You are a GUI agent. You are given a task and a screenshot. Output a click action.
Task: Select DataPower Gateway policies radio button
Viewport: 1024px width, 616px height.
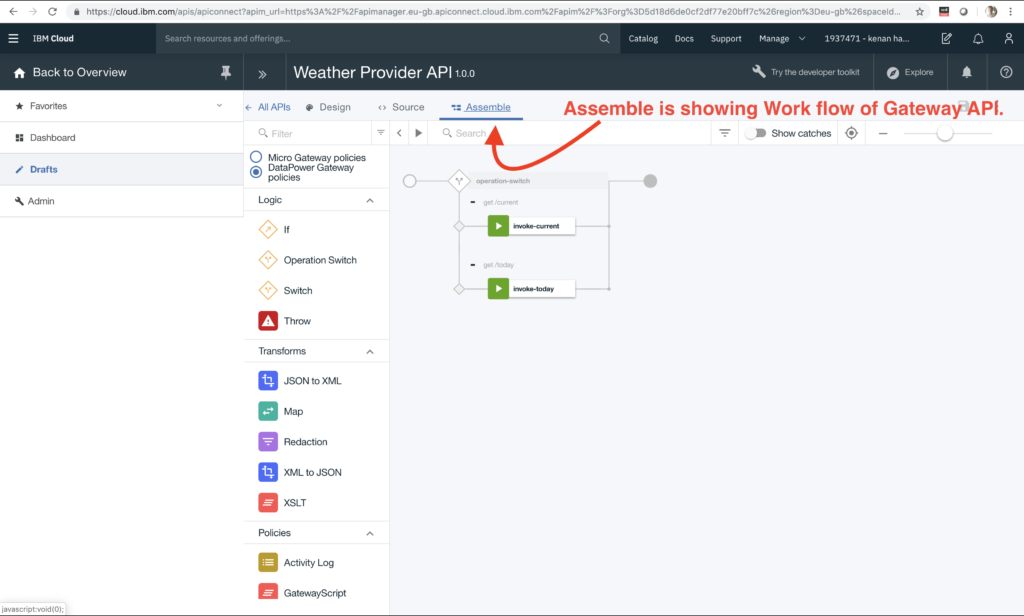(x=256, y=172)
